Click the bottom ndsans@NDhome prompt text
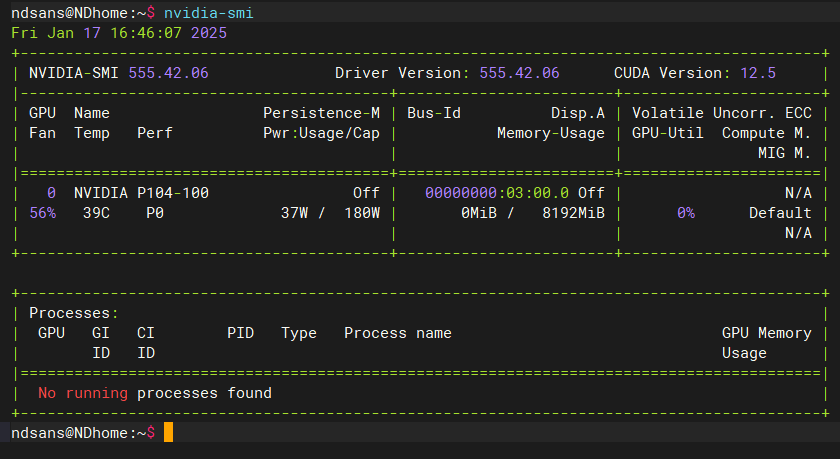Screen dimensions: 840x459 tap(83, 433)
